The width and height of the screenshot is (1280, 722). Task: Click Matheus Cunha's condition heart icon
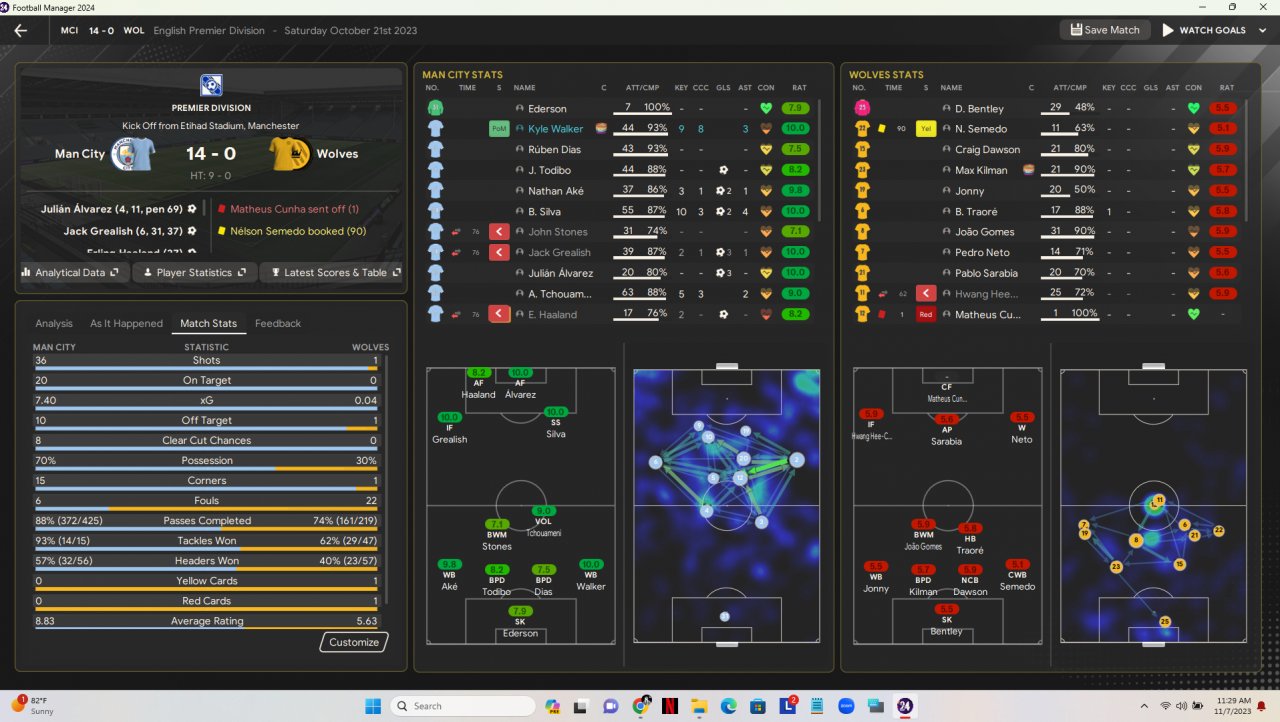pyautogui.click(x=1194, y=314)
